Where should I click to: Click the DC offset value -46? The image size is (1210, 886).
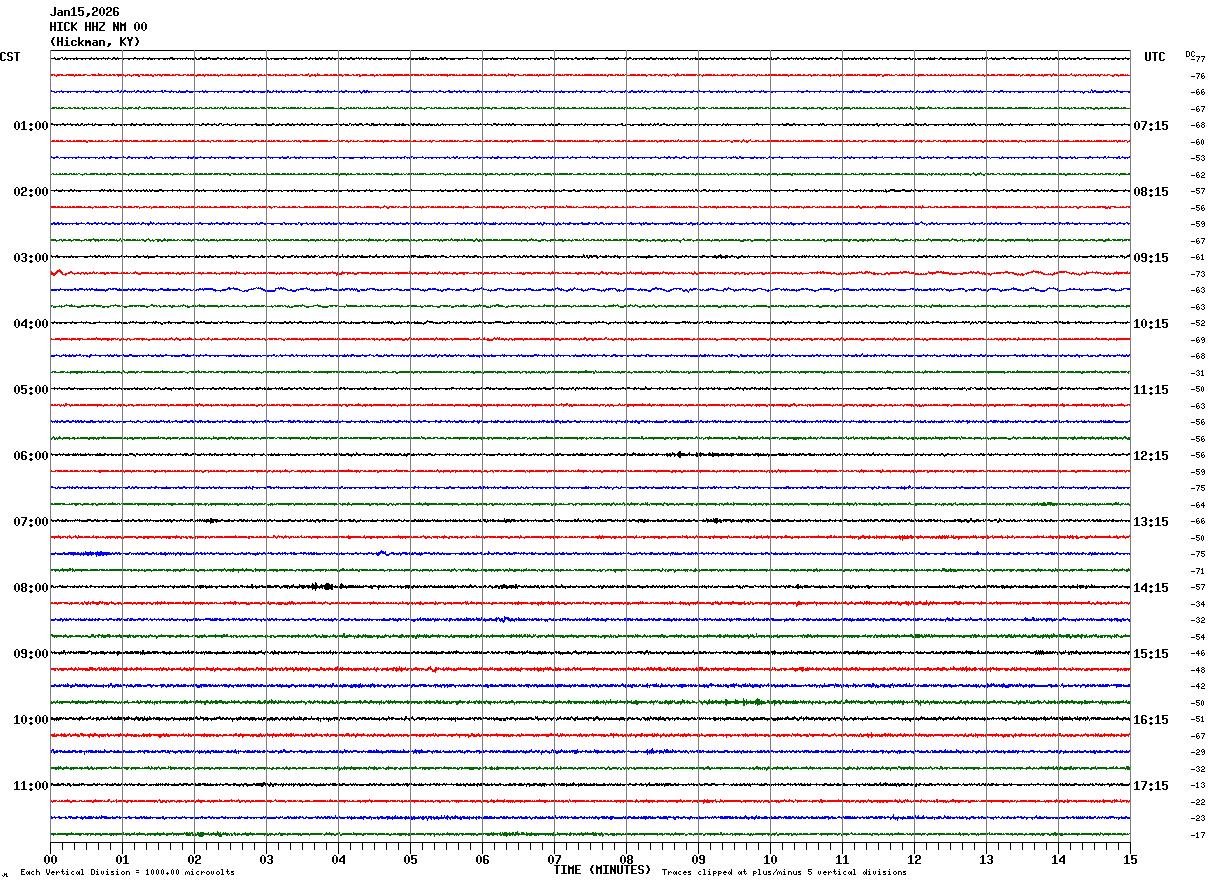1198,653
